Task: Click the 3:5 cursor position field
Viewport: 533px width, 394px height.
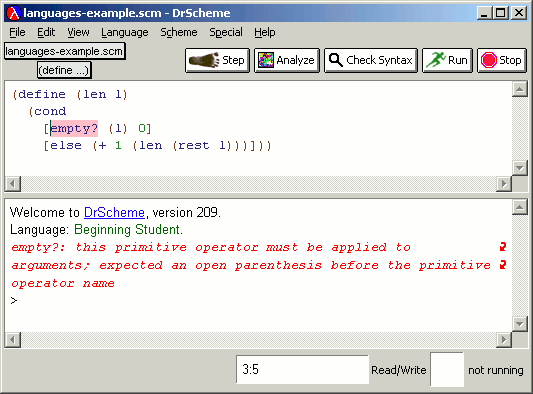Action: click(x=303, y=370)
